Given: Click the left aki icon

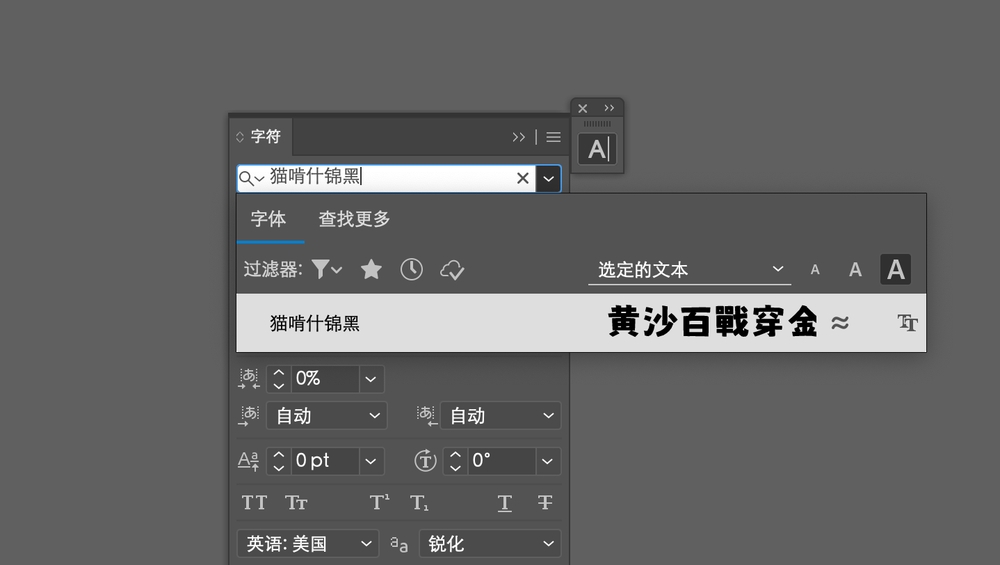Looking at the screenshot, I should coord(249,416).
